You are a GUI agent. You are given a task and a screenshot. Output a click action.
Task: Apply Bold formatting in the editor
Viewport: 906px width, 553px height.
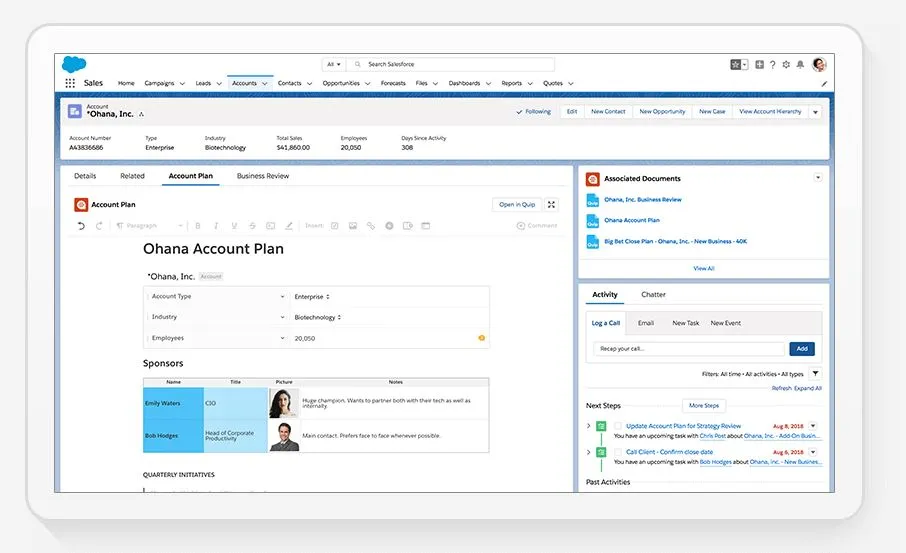click(198, 226)
